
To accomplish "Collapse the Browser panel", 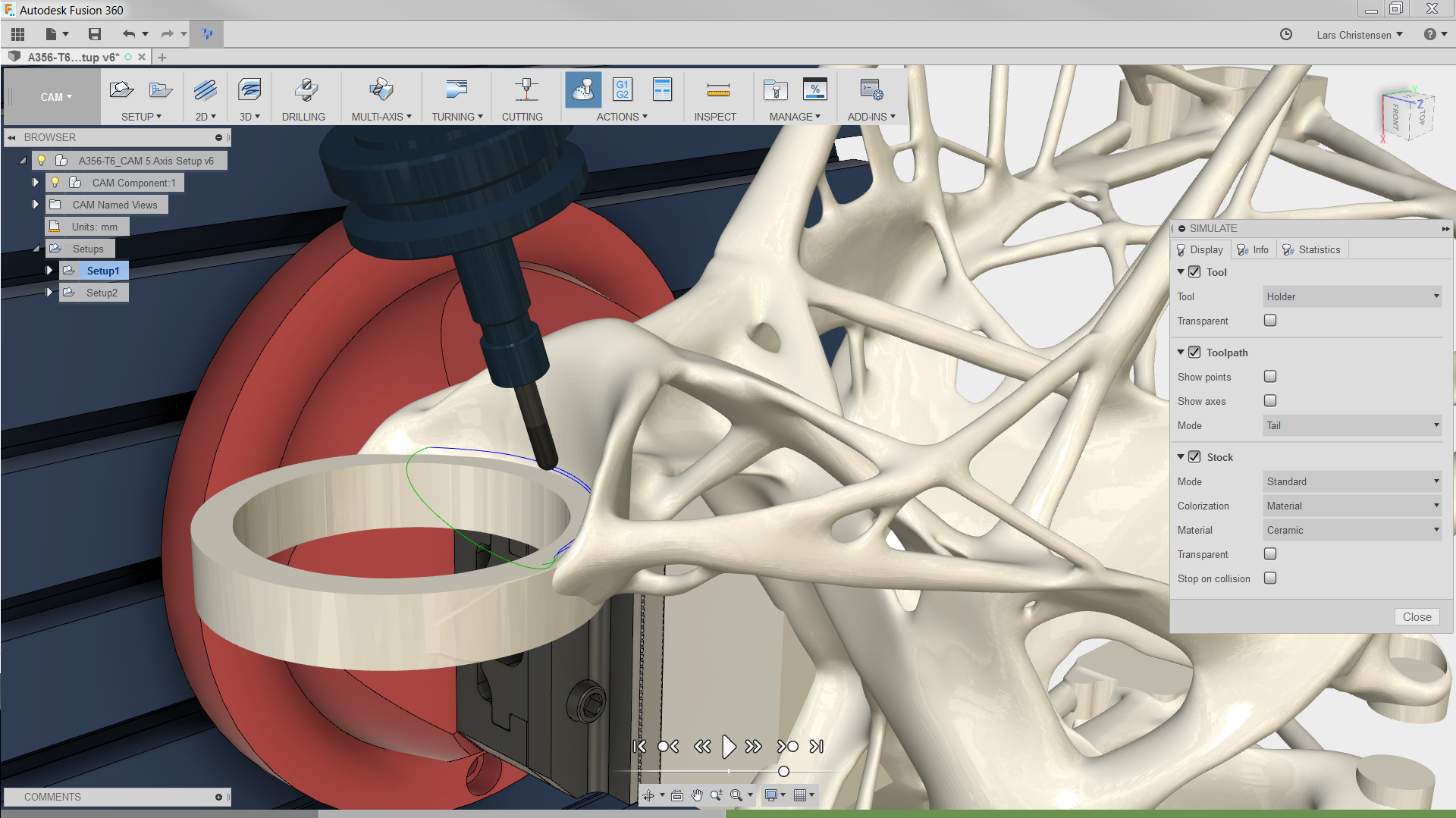I will [11, 137].
